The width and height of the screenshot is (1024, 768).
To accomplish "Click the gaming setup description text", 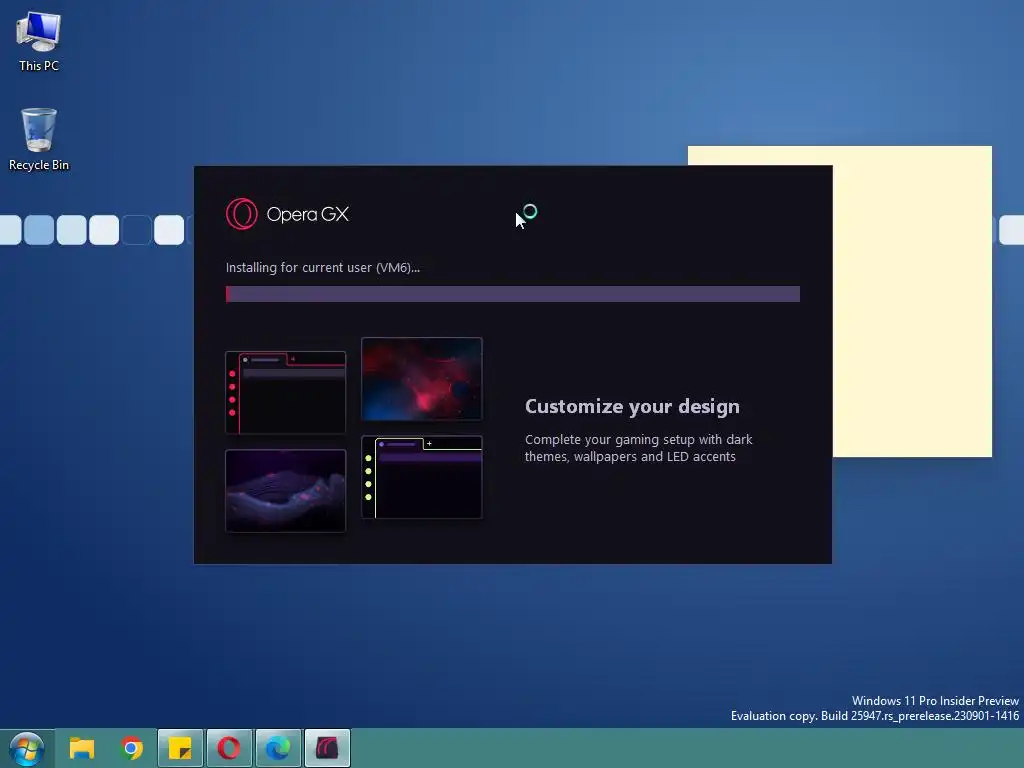I will (x=639, y=448).
